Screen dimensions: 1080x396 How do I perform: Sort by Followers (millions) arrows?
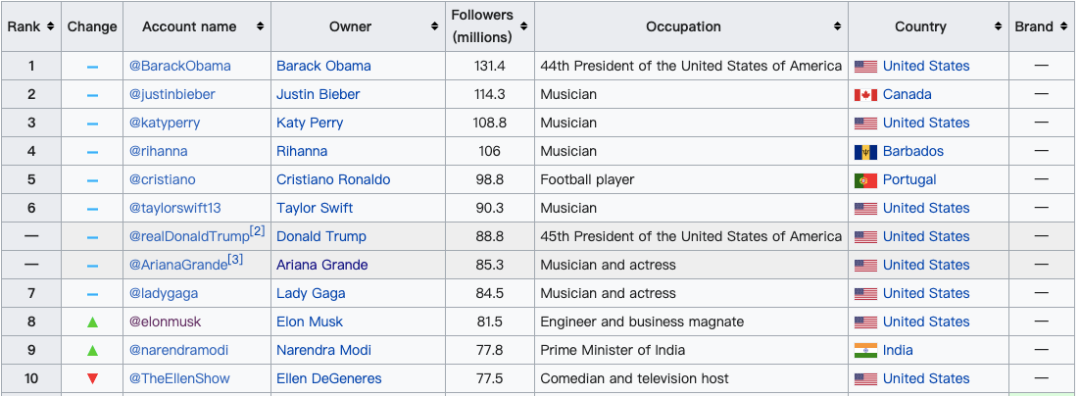click(524, 27)
